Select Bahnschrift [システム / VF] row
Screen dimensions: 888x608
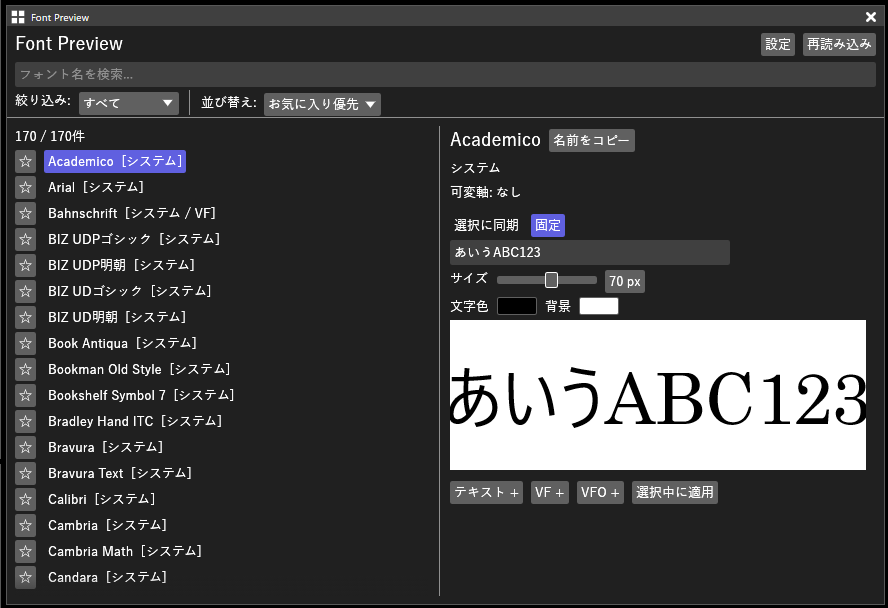click(132, 213)
